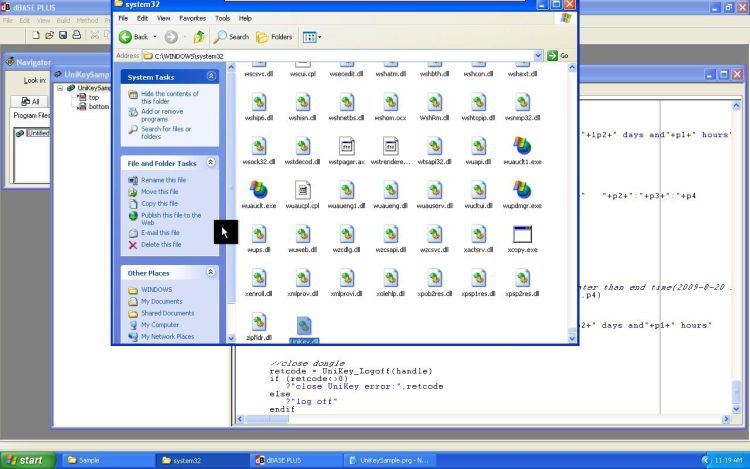Open Search in system32 toolbar
Image resolution: width=750 pixels, height=469 pixels.
(x=232, y=37)
